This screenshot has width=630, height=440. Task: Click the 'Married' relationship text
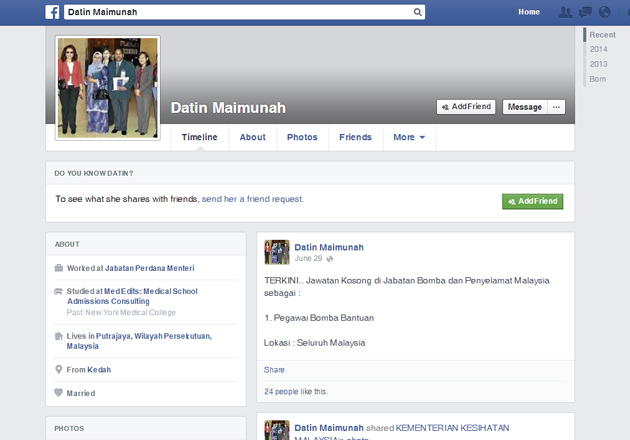click(81, 393)
